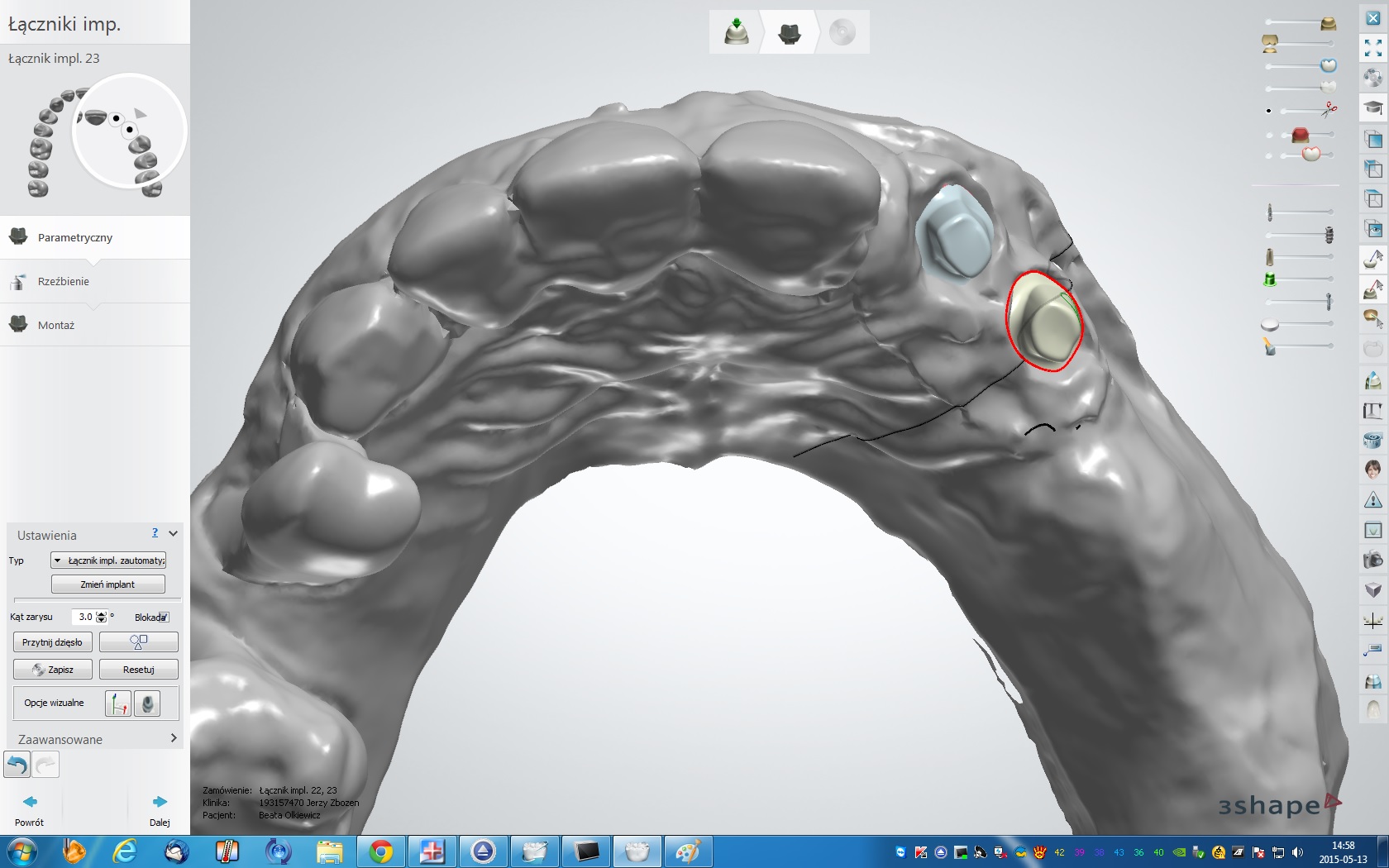The width and height of the screenshot is (1389, 868).
Task: Click the fullscreen arrows icon
Action: tap(1372, 48)
